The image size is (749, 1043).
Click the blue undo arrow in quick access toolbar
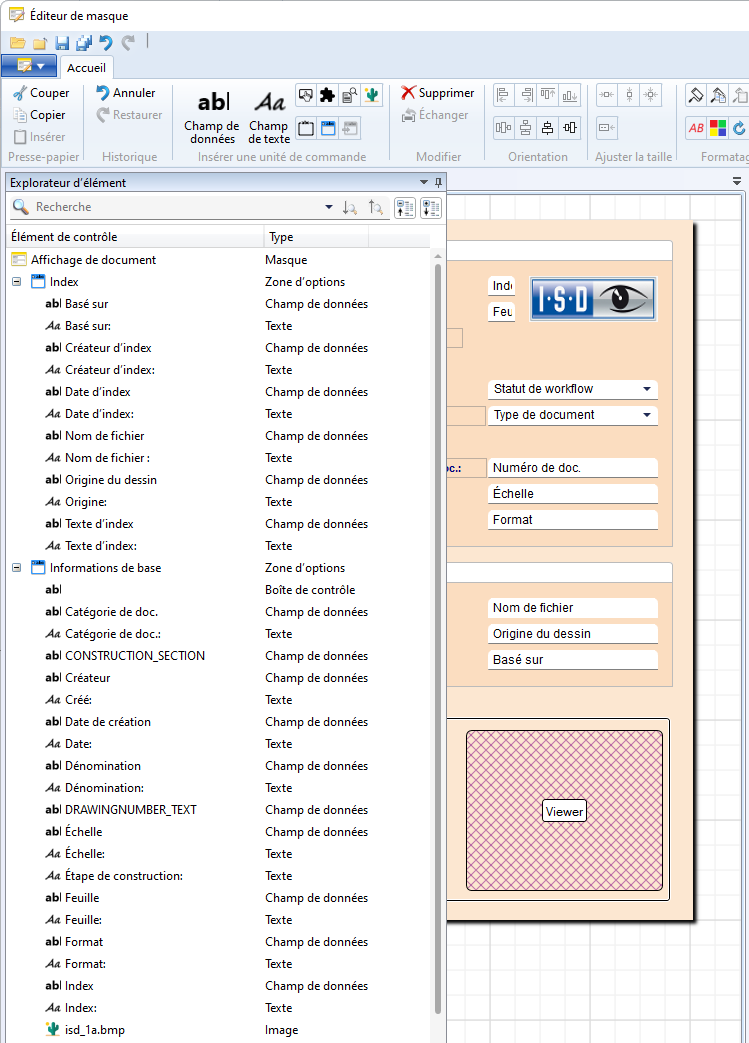point(106,43)
